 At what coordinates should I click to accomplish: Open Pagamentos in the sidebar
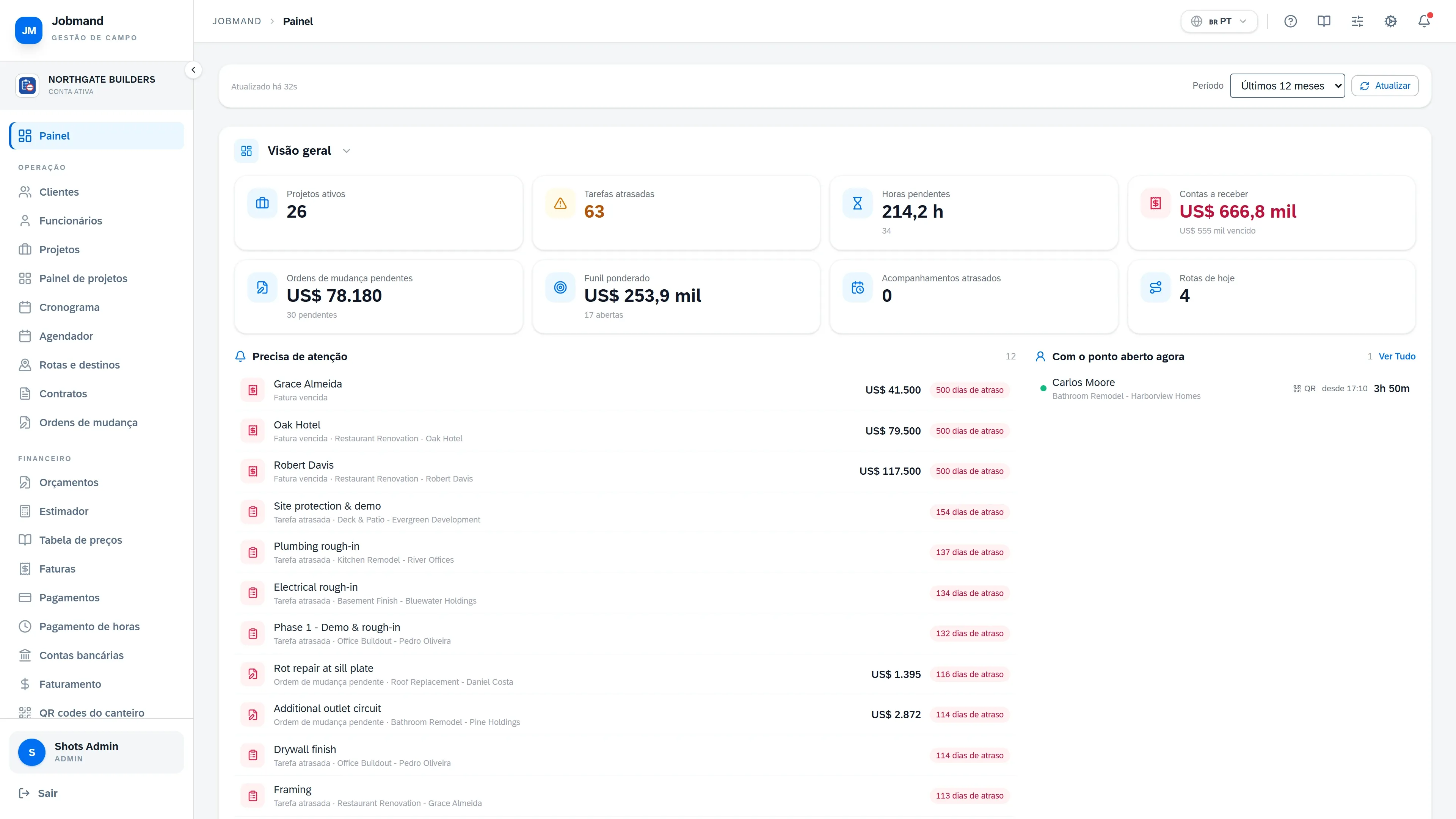pyautogui.click(x=97, y=598)
